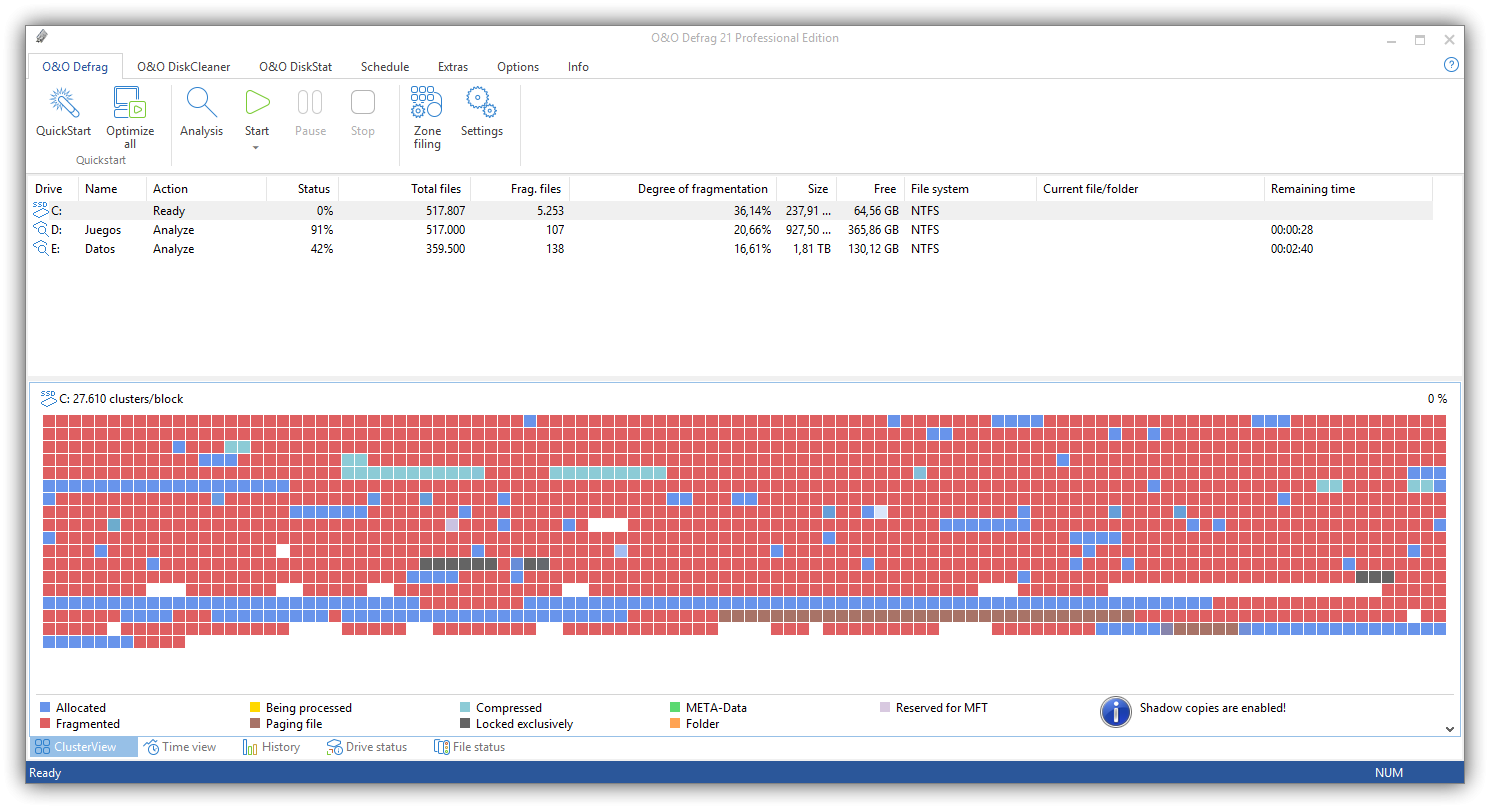1490x809 pixels.
Task: Click the Paging file brown swatch
Action: [255, 724]
